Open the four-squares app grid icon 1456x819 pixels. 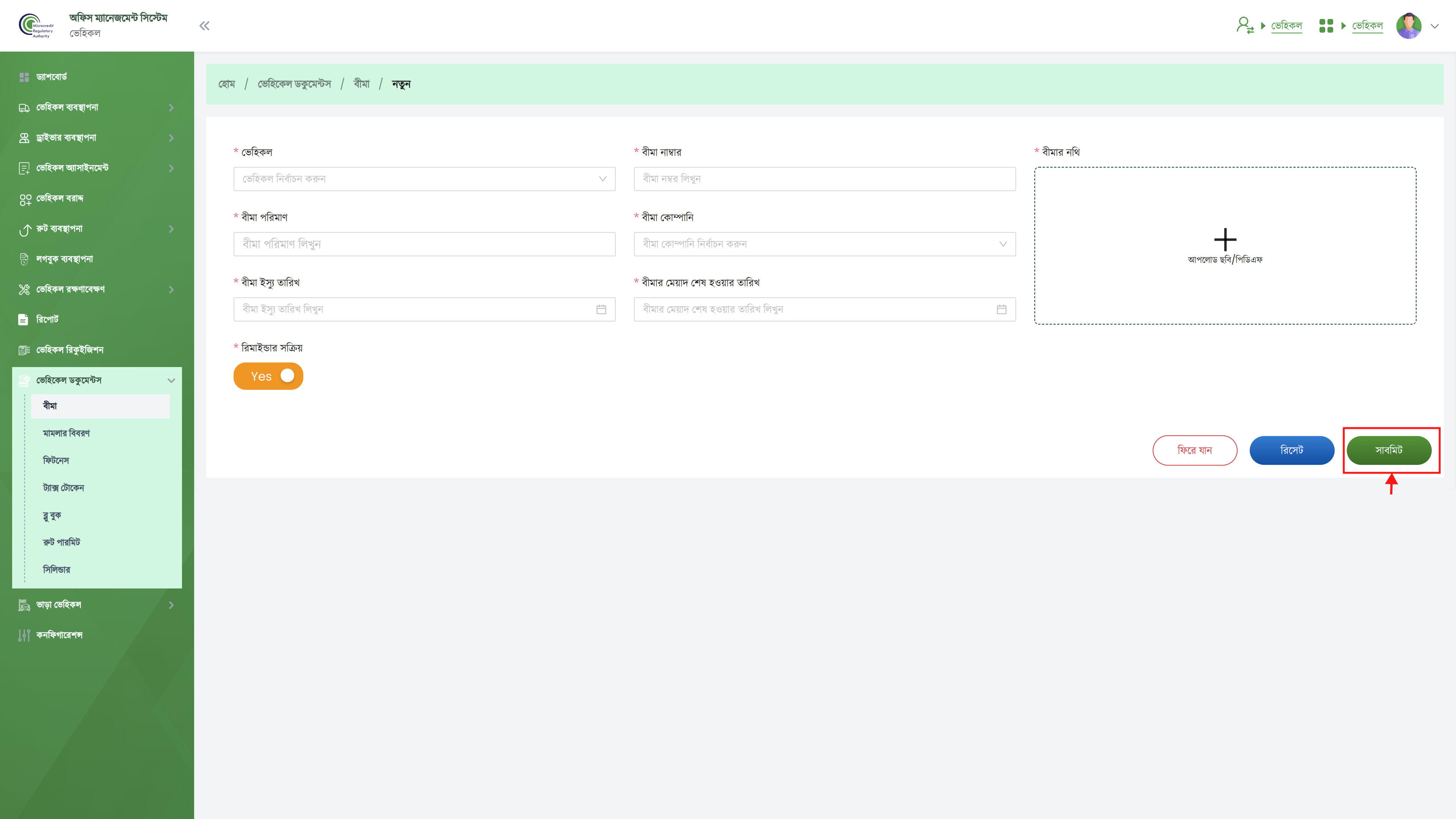[1326, 25]
